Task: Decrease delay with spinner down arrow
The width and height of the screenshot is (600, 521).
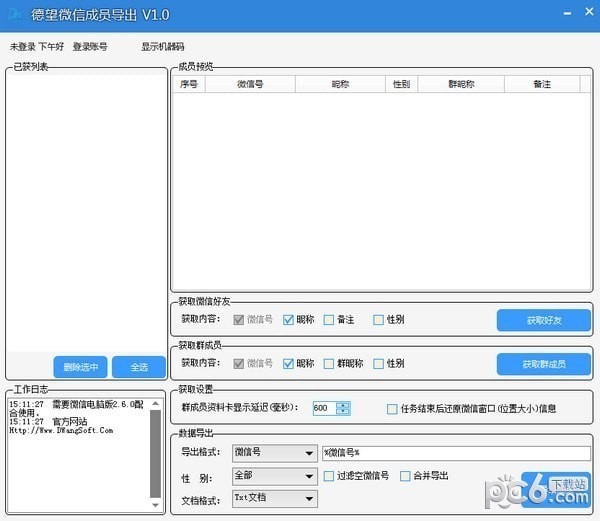Action: [x=343, y=412]
